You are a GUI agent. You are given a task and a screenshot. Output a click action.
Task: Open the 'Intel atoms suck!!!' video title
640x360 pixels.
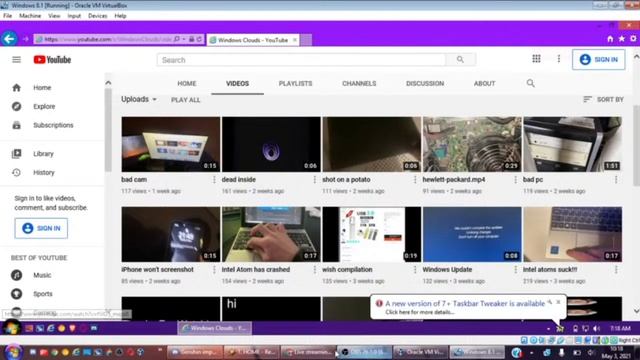click(550, 269)
